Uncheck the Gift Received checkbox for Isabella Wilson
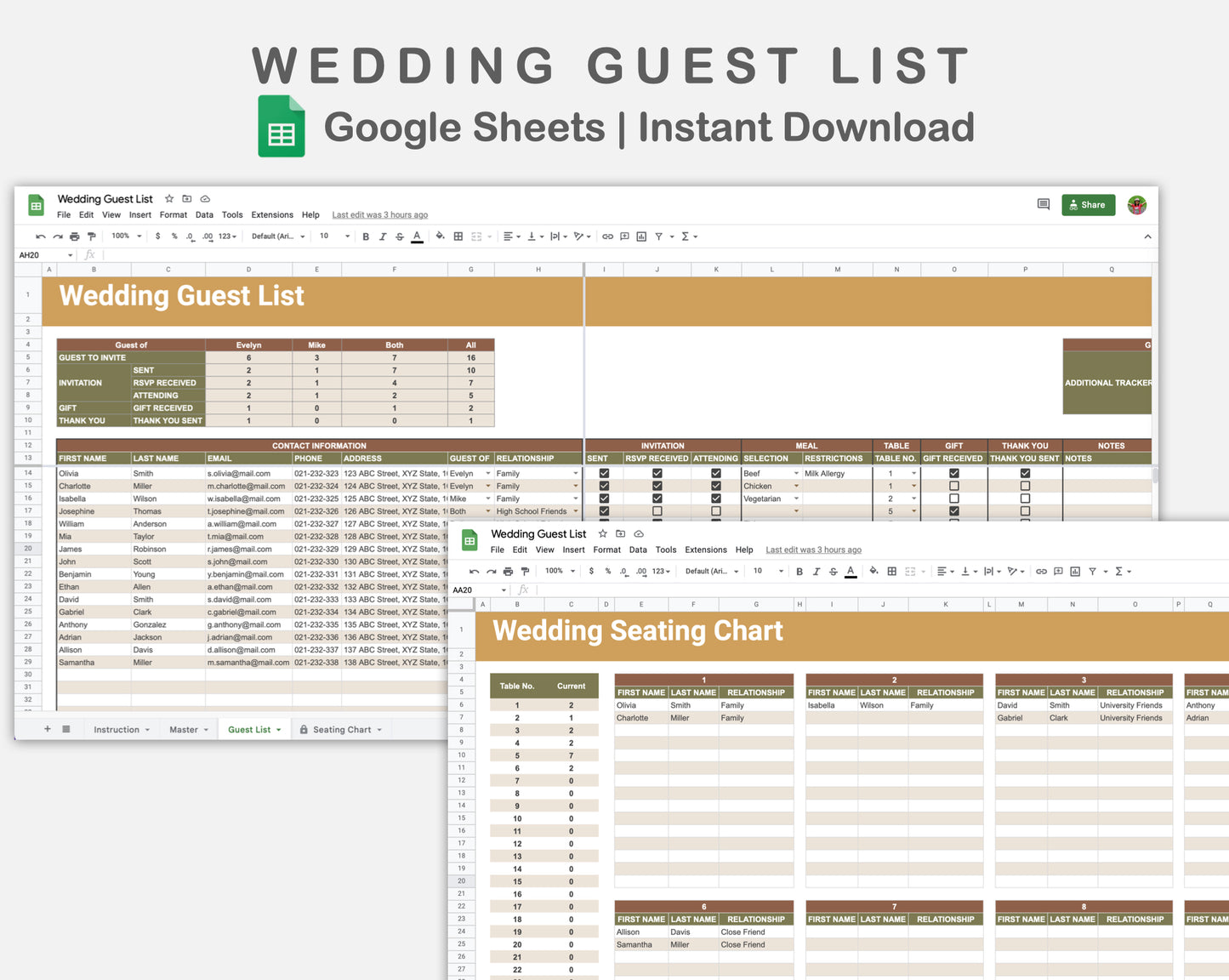The image size is (1229, 980). coord(953,499)
